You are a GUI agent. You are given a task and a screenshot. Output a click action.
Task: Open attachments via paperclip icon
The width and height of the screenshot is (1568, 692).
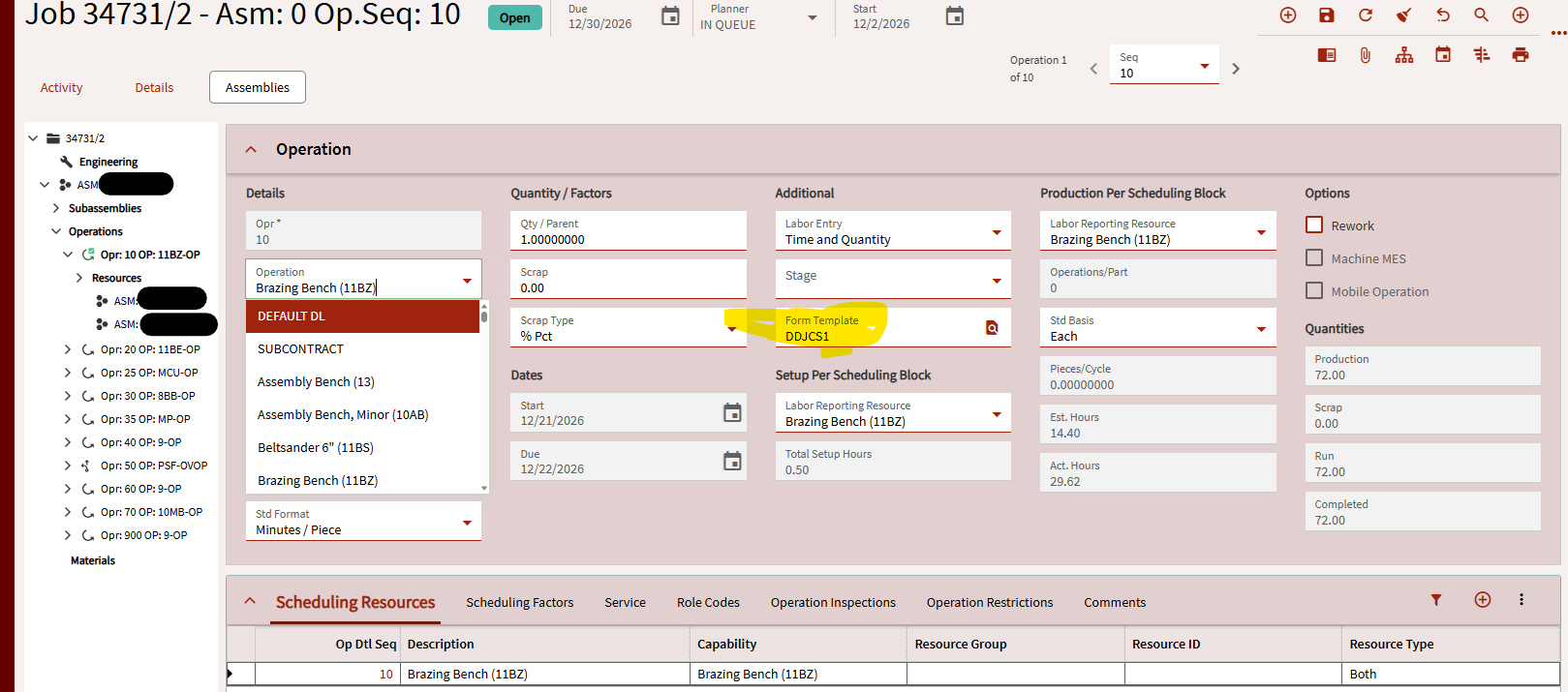point(1366,55)
